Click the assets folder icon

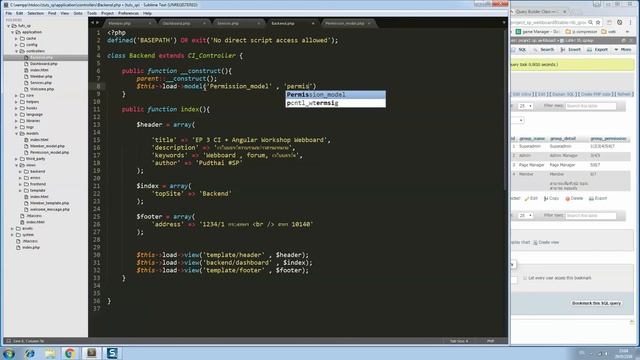18,228
